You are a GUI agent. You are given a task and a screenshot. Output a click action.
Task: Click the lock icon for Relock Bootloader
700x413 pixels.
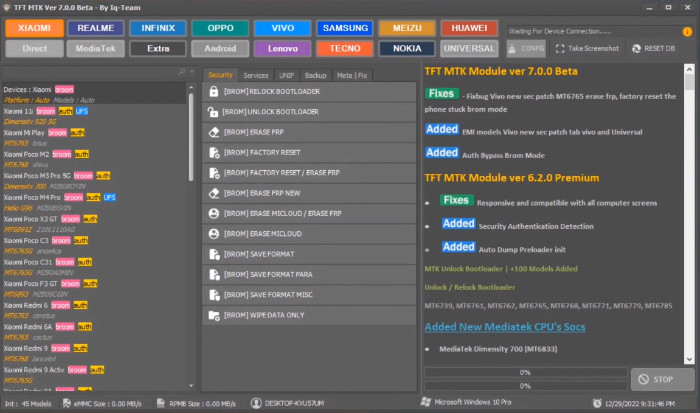point(213,91)
